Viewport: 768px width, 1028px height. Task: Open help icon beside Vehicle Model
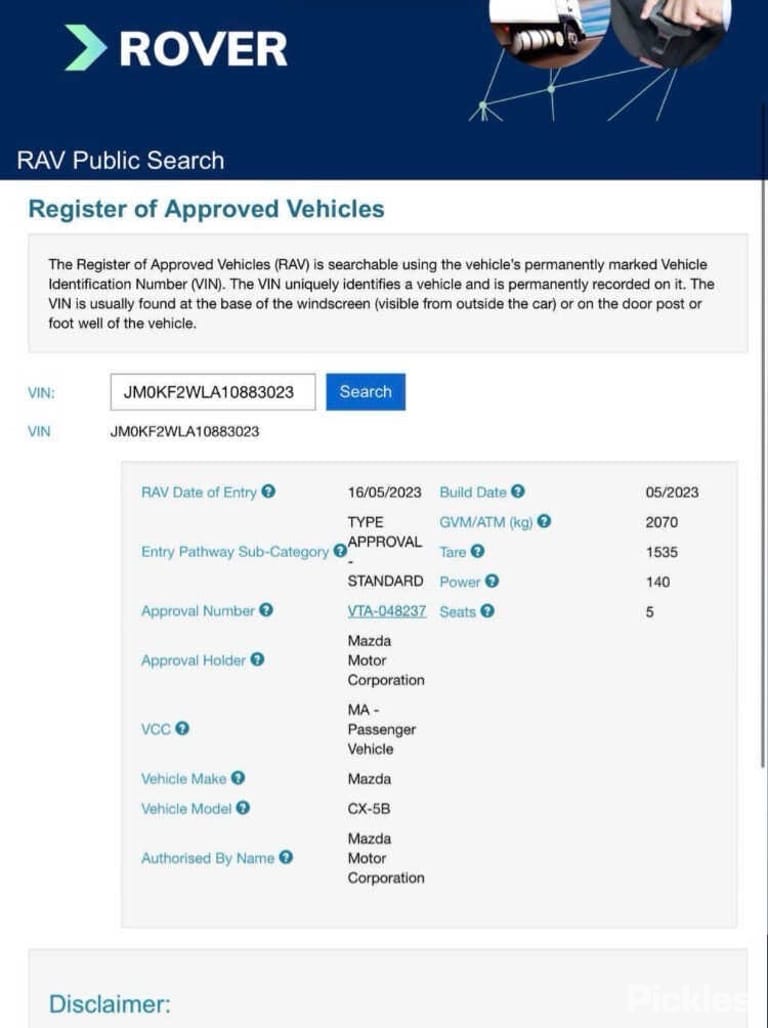[x=243, y=808]
